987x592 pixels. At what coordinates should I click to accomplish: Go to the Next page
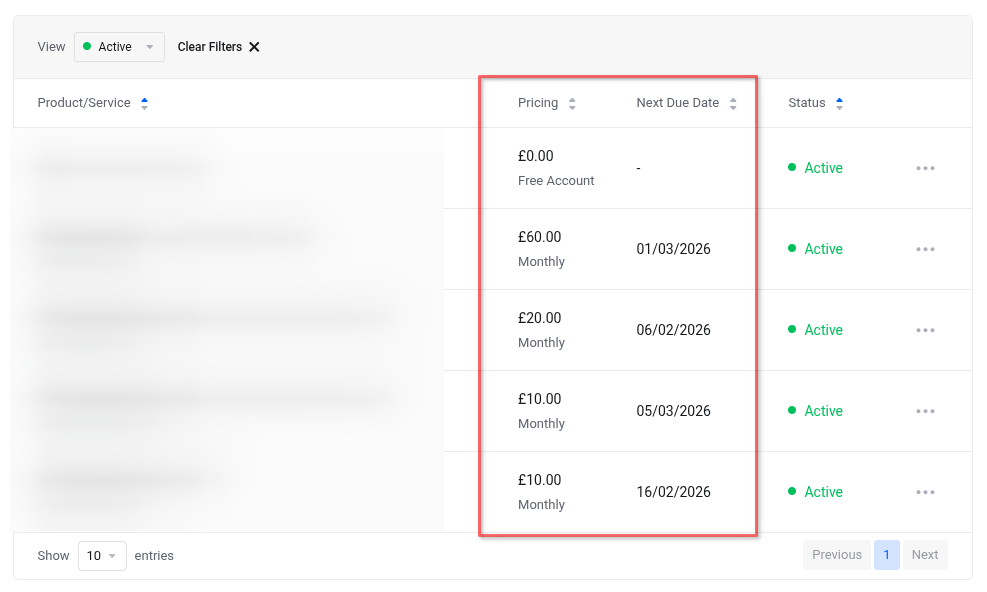coord(925,555)
